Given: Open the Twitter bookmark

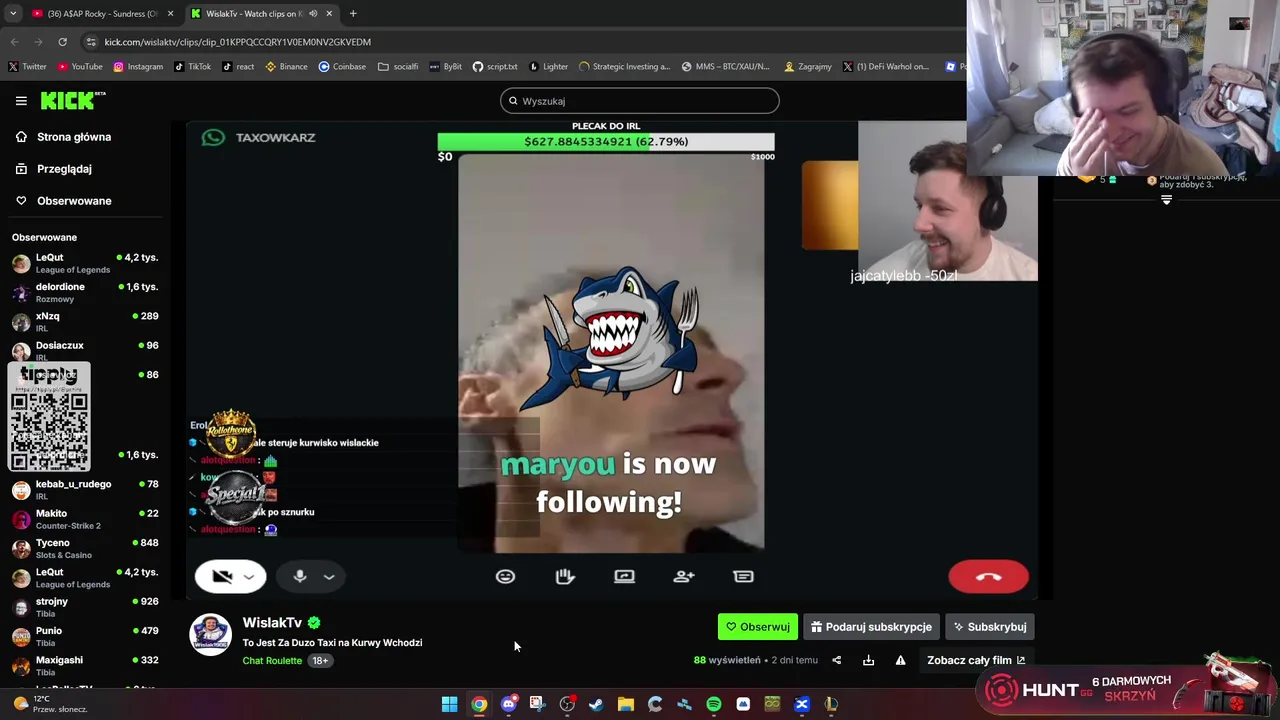Looking at the screenshot, I should tap(27, 67).
